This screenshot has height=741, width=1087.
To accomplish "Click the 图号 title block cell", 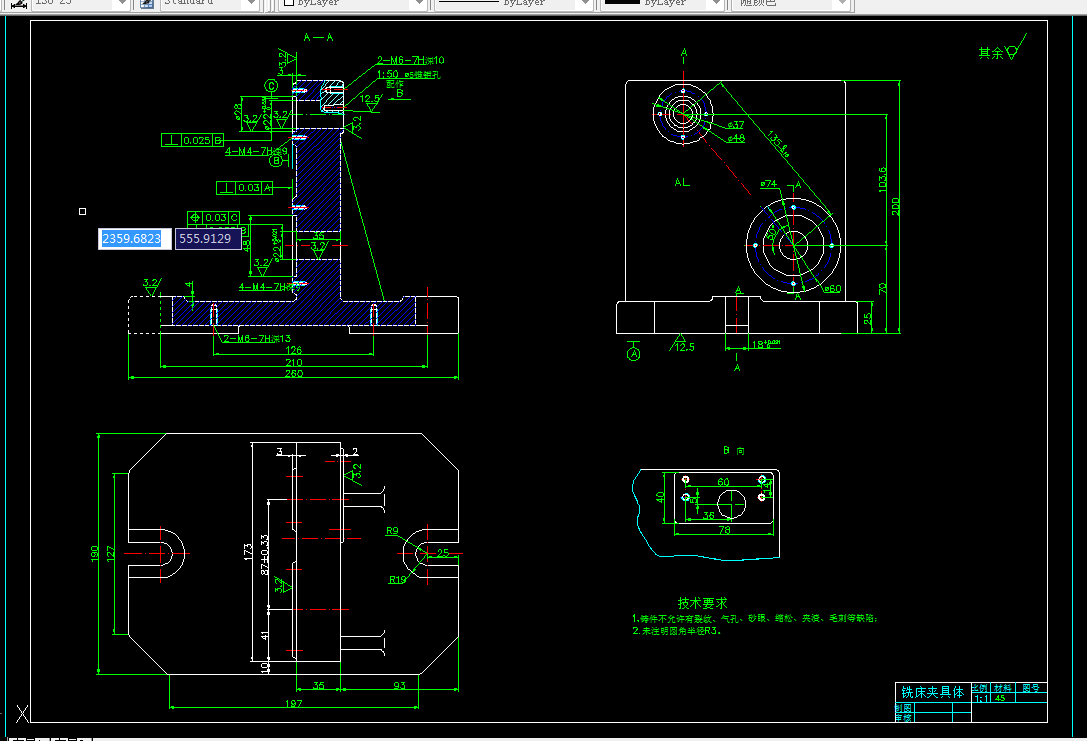I will [x=1032, y=688].
